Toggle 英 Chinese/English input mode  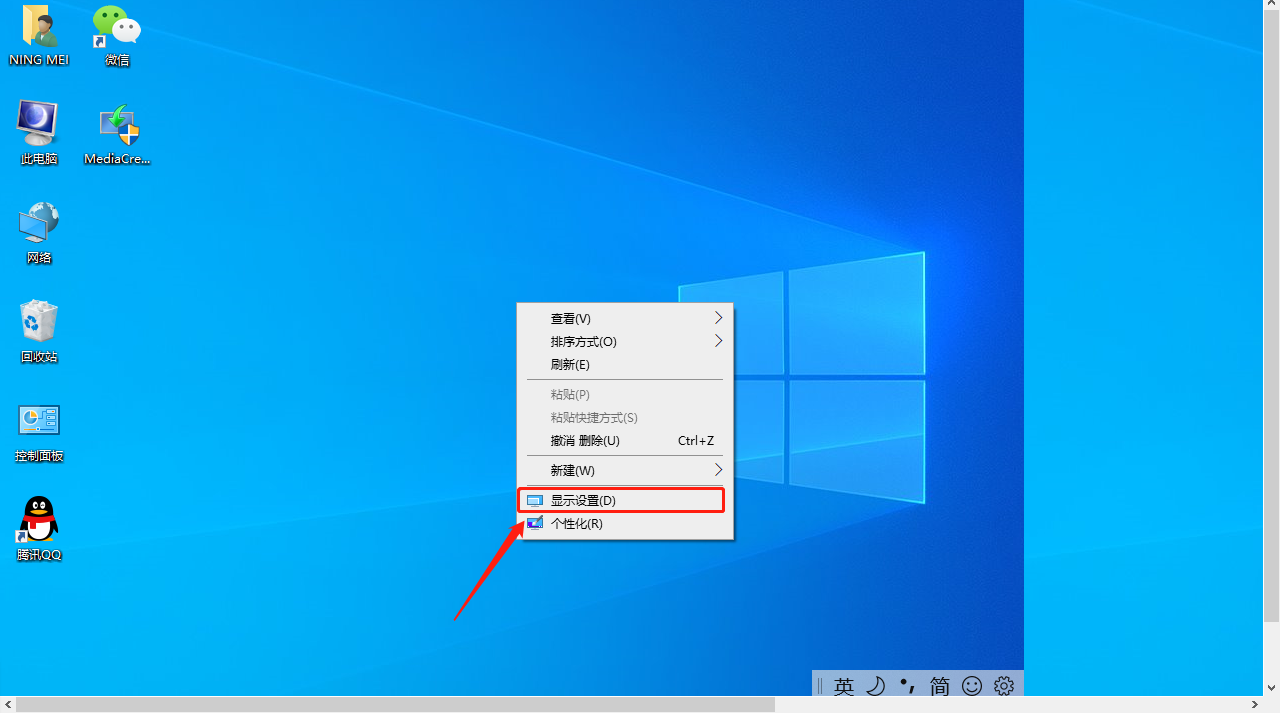[844, 686]
